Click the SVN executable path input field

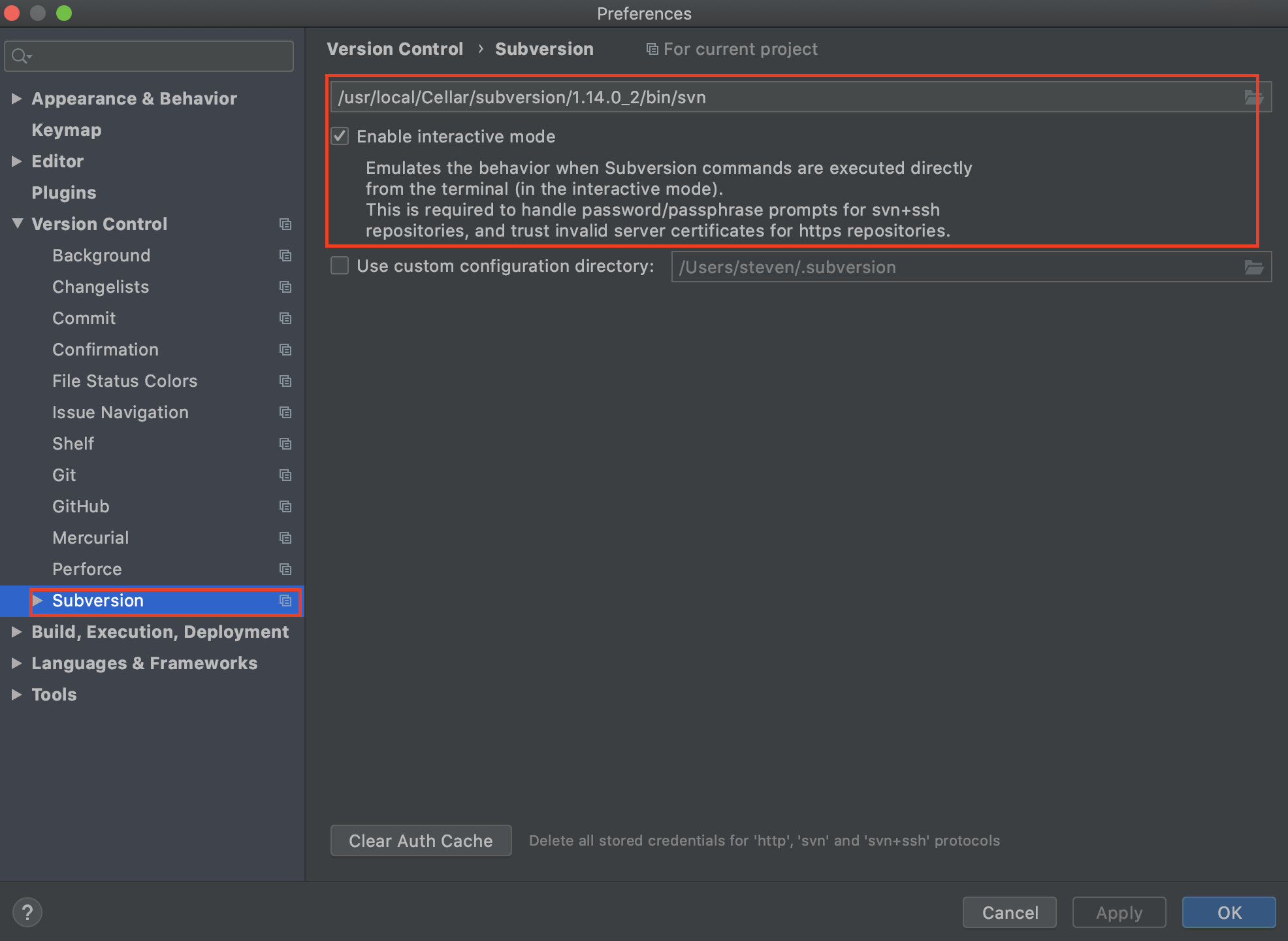(x=790, y=97)
